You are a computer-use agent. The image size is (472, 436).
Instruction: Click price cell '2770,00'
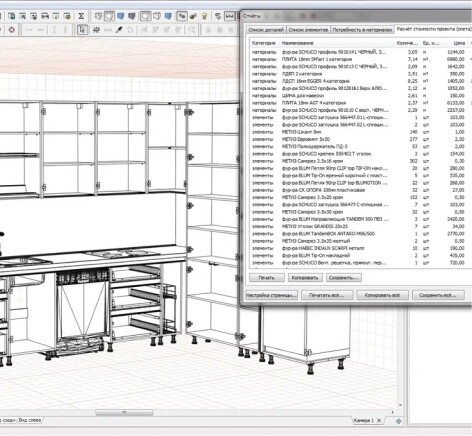(x=456, y=234)
